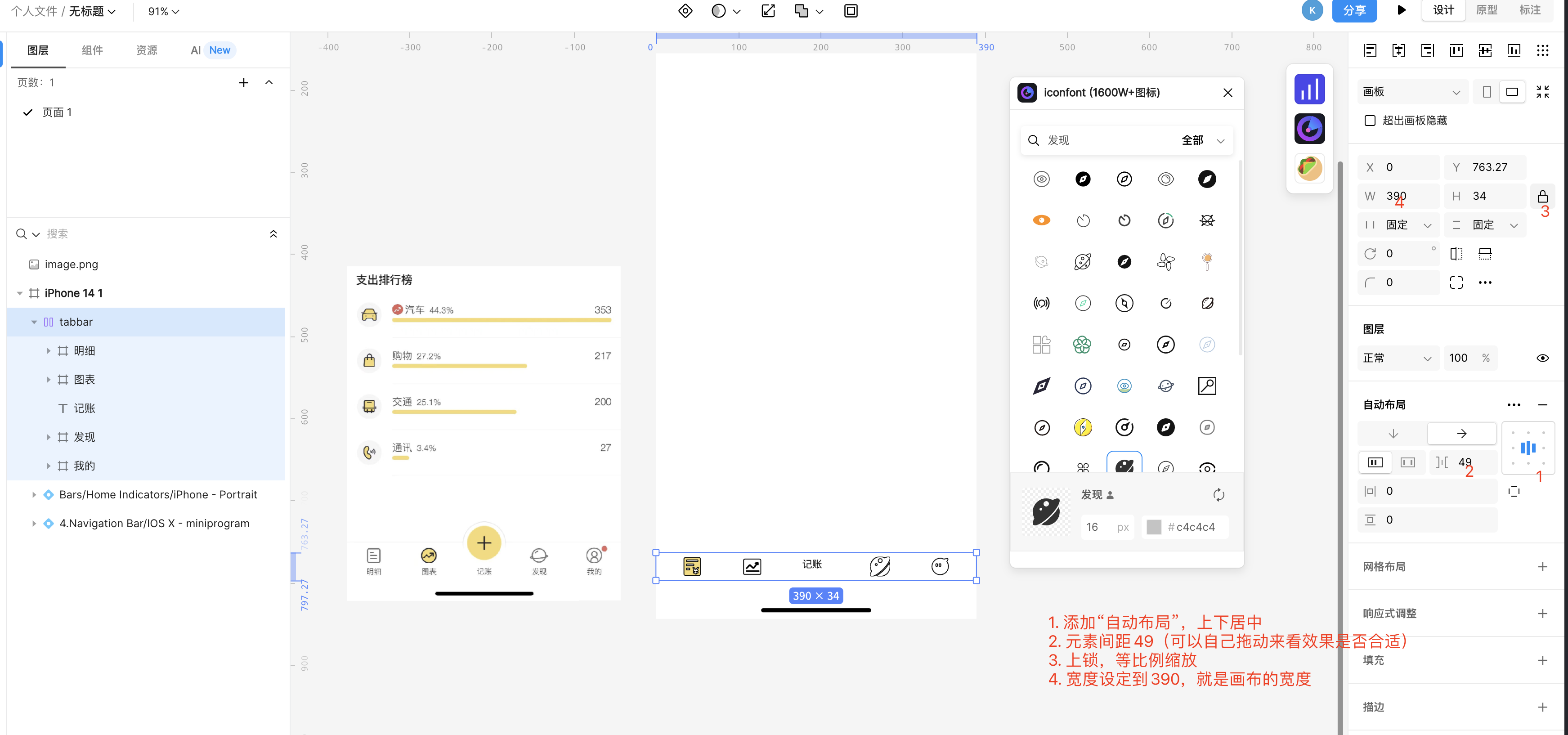The image size is (1568, 735).
Task: Open the blue bar-chart plugin
Action: (1309, 89)
